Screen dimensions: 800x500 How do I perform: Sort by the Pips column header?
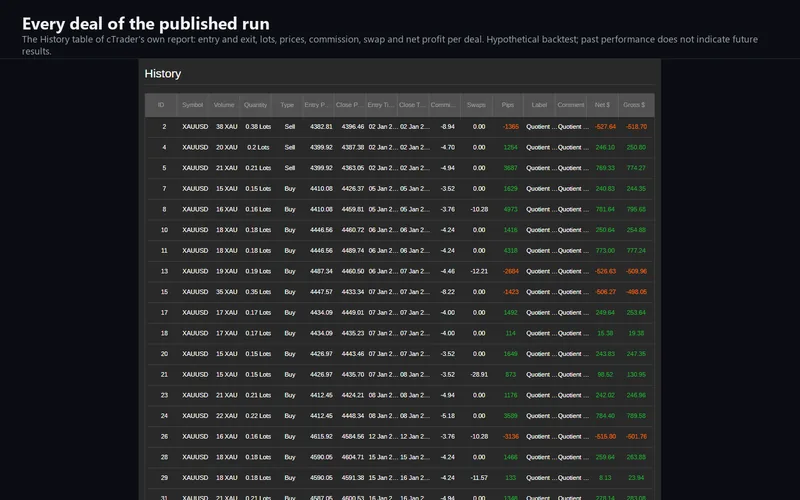508,105
